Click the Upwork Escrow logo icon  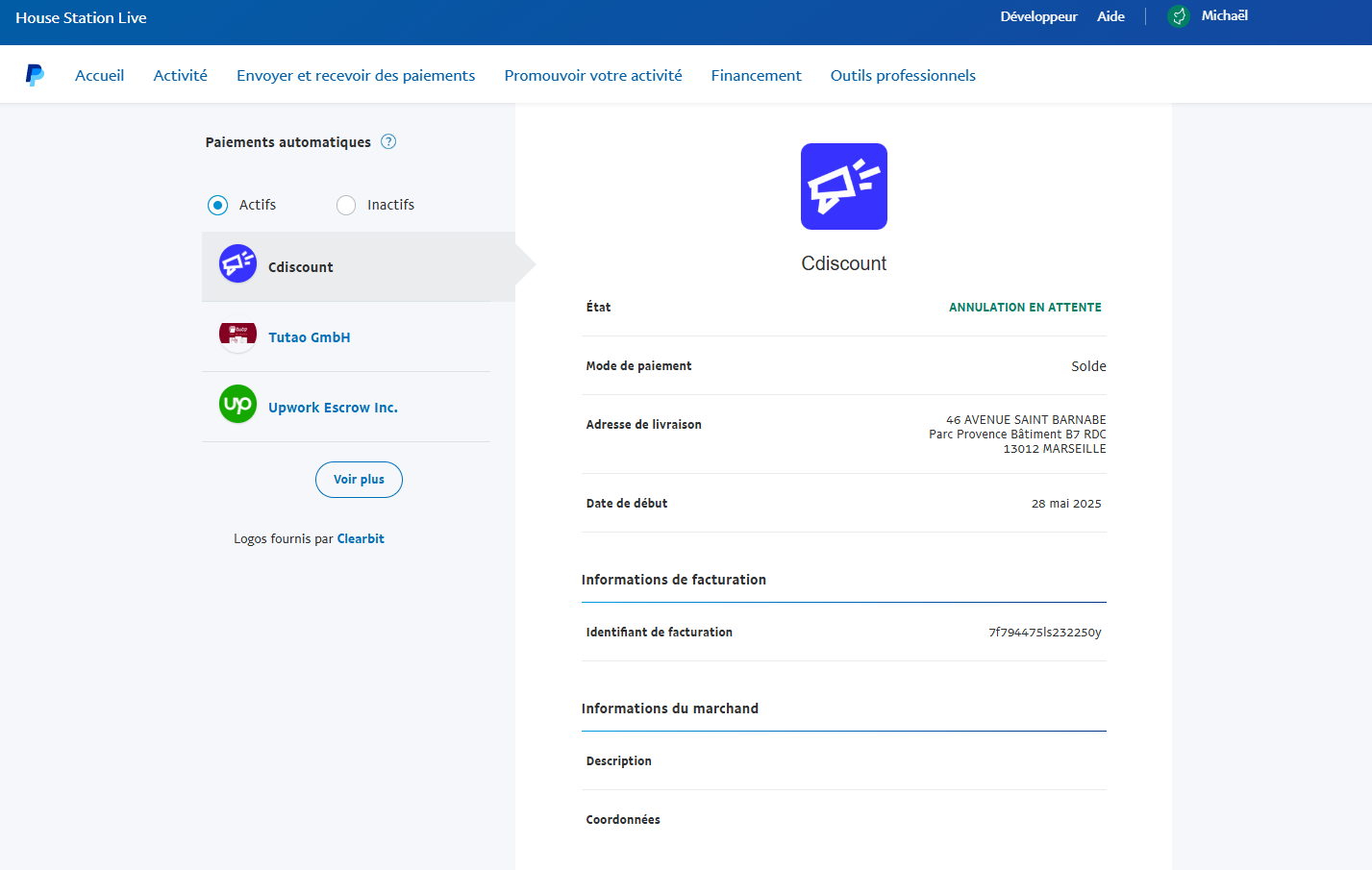coord(237,404)
